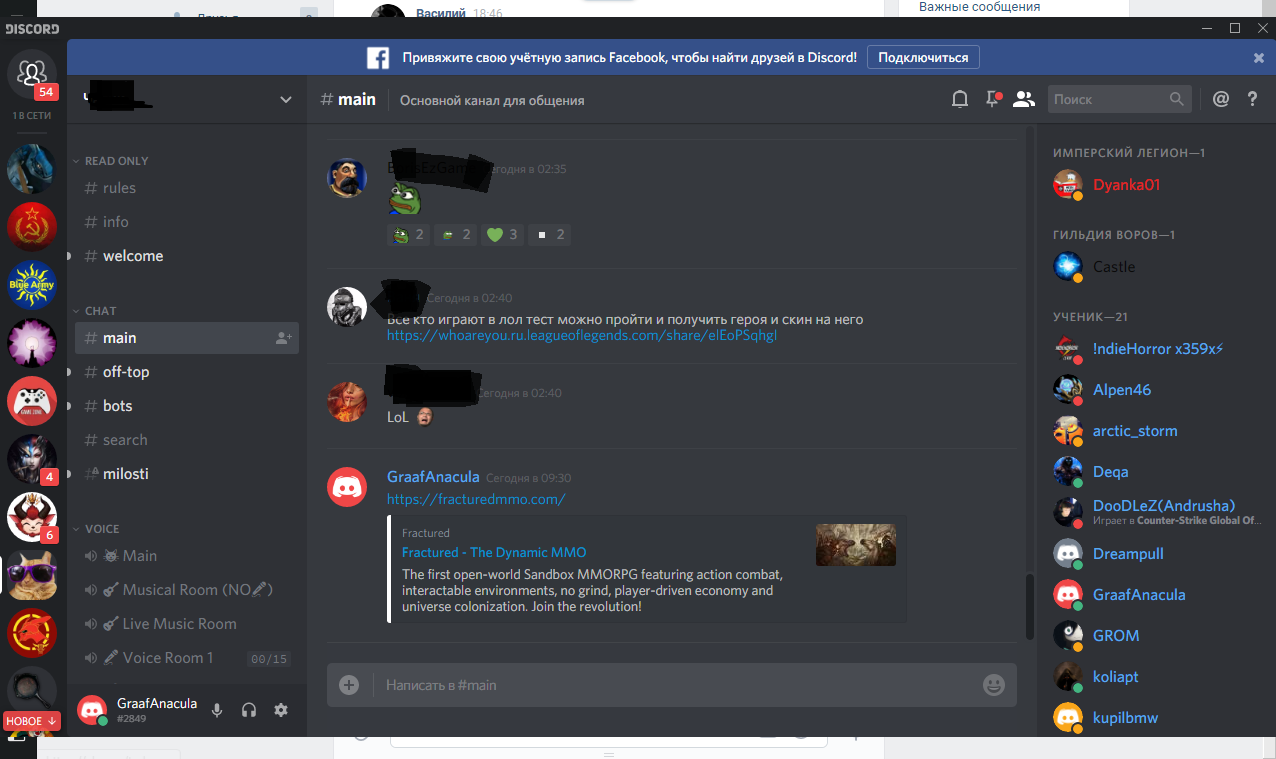Open the server name dropdown chevron
The image size is (1276, 759).
[x=286, y=100]
